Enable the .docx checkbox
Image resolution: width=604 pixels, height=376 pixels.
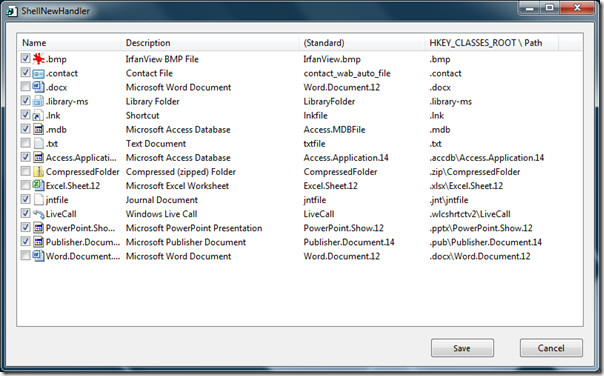(x=25, y=86)
